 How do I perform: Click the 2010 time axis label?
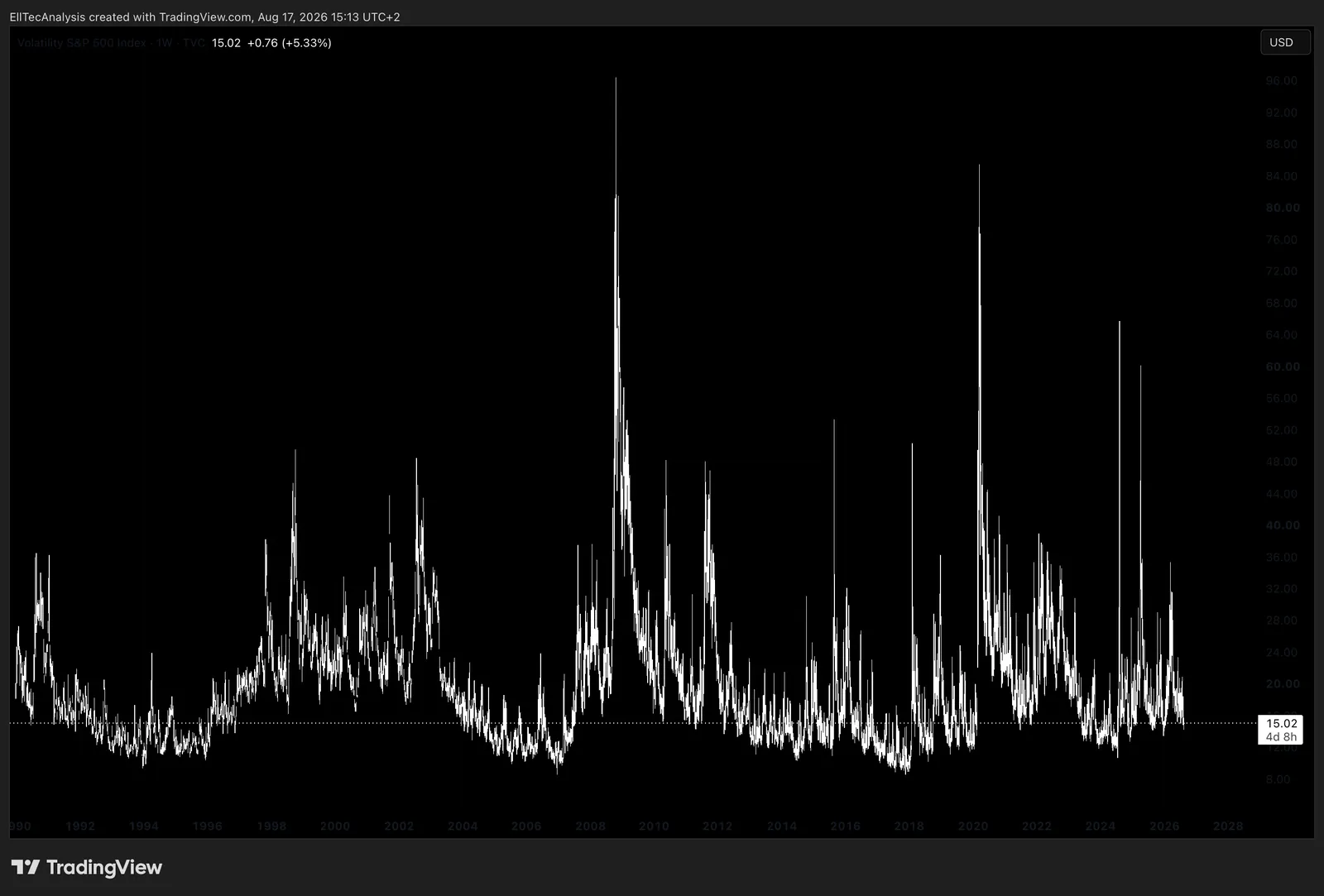click(654, 826)
